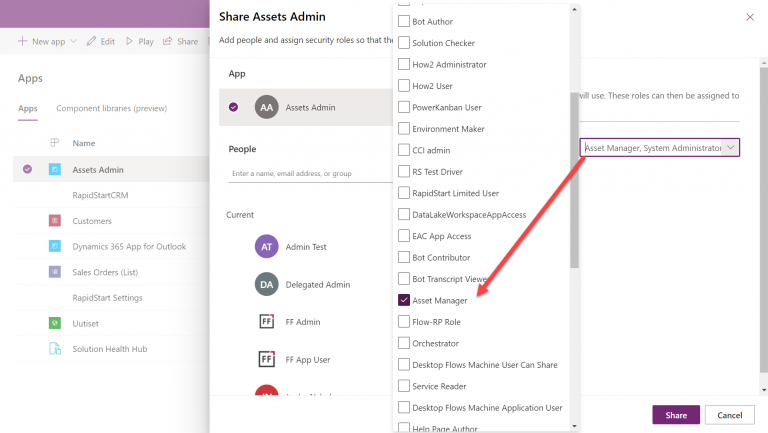The image size is (768, 433).
Task: Click the Solution Health Hub icon
Action: pos(54,349)
